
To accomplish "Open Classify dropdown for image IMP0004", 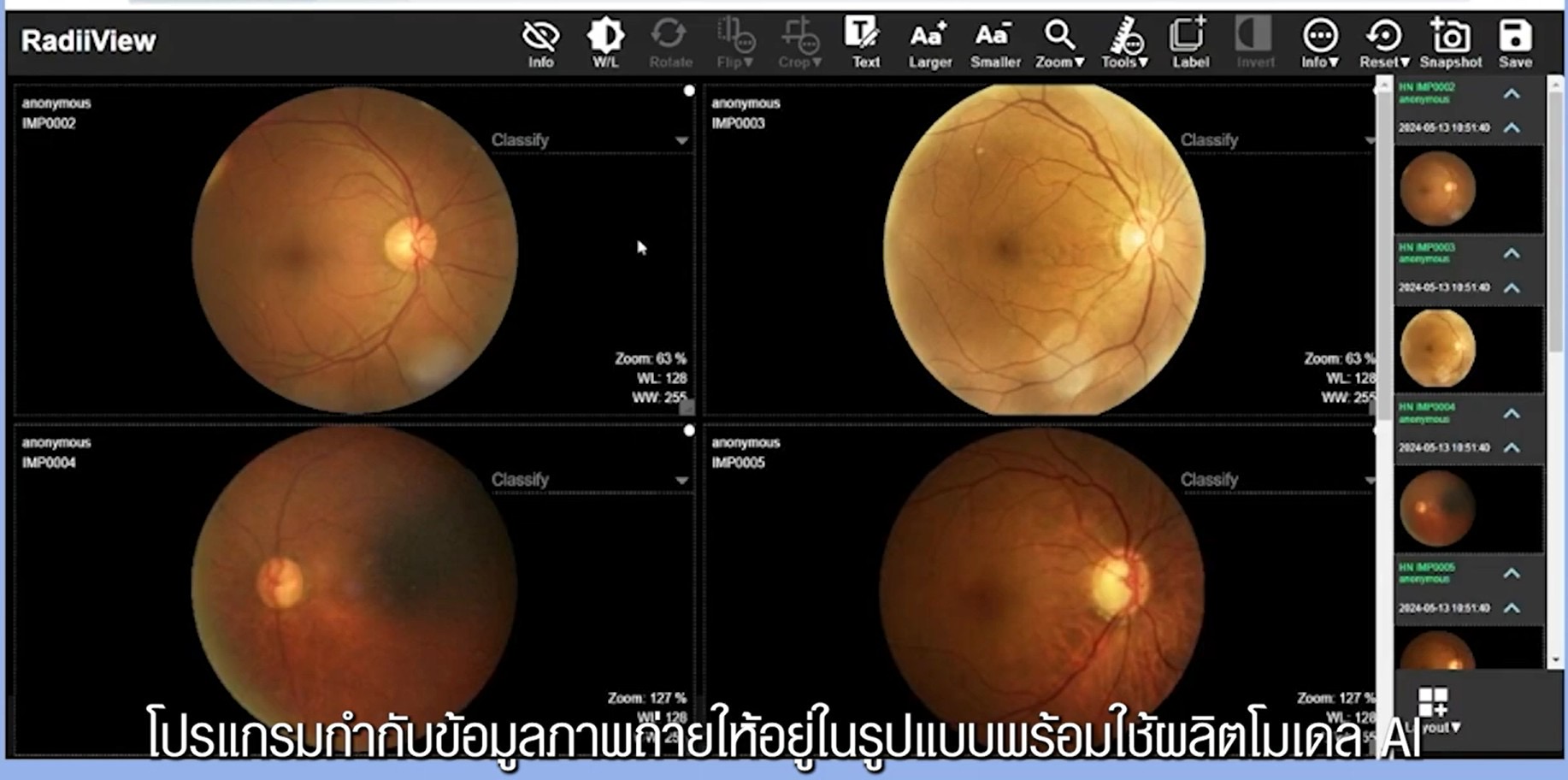I will coord(590,480).
